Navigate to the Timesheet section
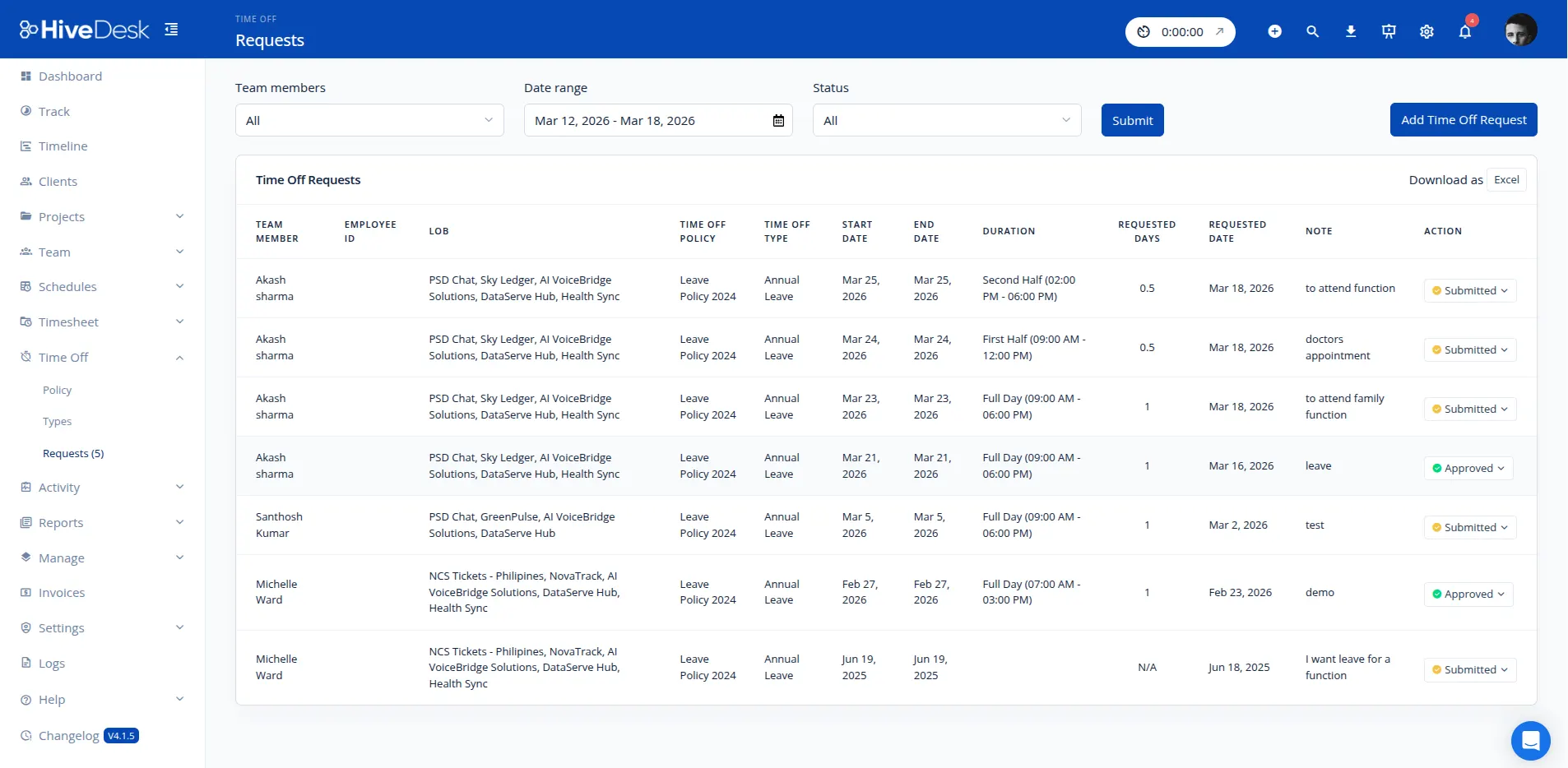Screen dimensions: 1568x768 68,322
